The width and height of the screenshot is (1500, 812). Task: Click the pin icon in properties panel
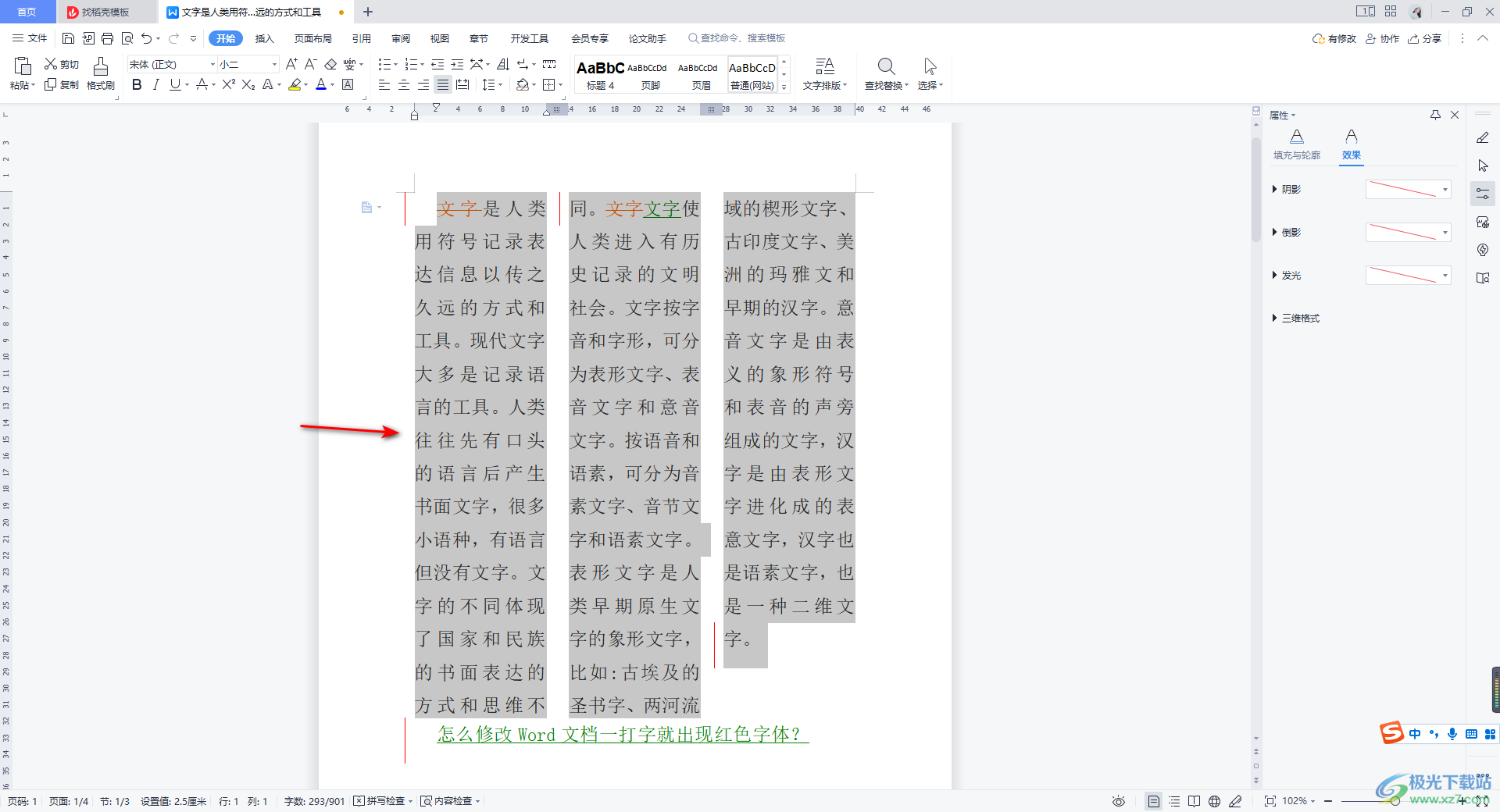pyautogui.click(x=1435, y=115)
